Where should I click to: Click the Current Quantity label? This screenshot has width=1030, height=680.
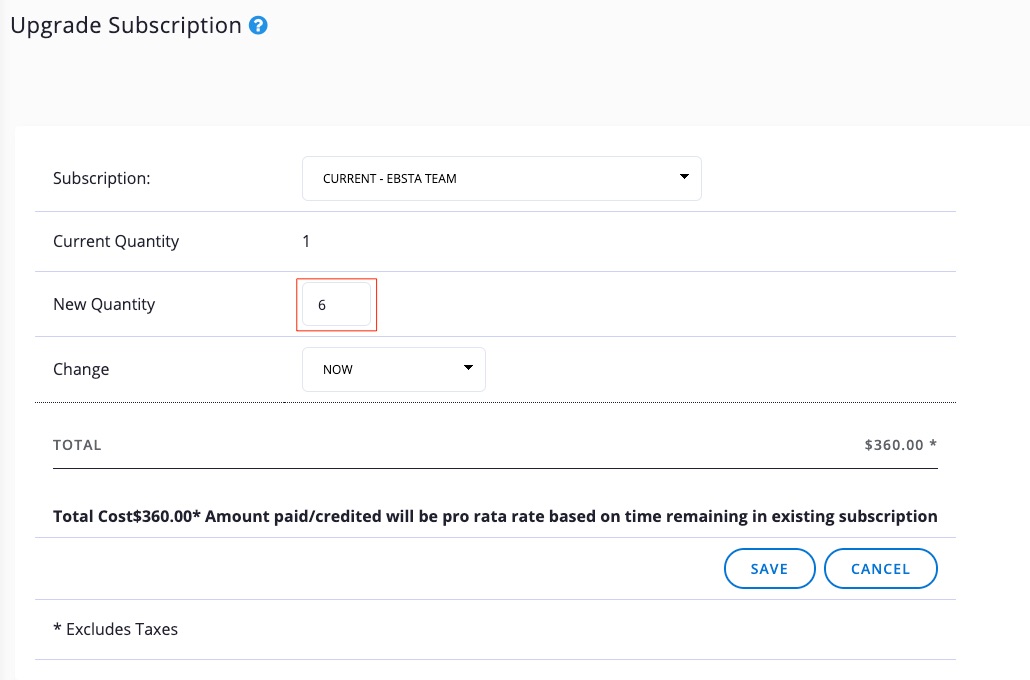pos(116,241)
